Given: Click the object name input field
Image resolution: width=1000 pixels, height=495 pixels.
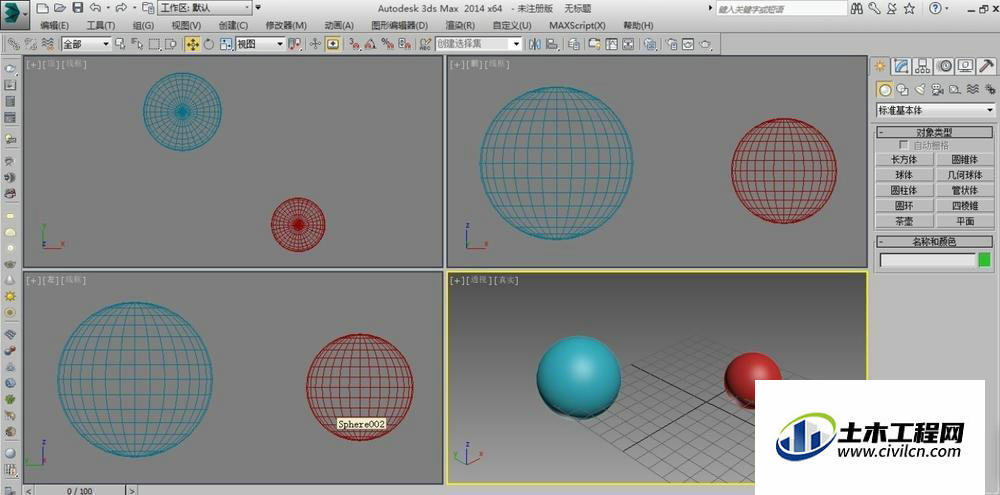Looking at the screenshot, I should coord(927,260).
